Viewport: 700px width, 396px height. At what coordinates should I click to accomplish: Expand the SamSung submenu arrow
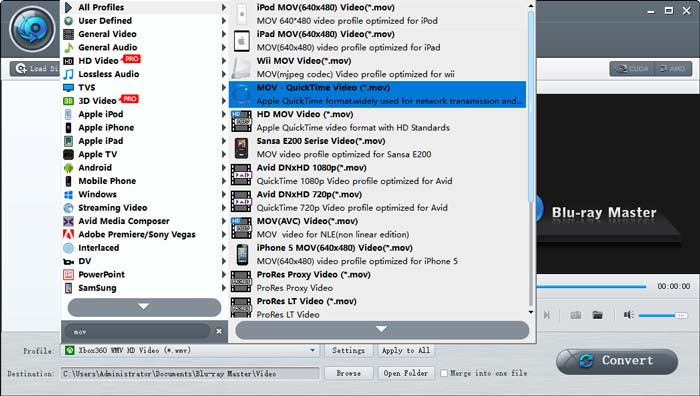224,288
